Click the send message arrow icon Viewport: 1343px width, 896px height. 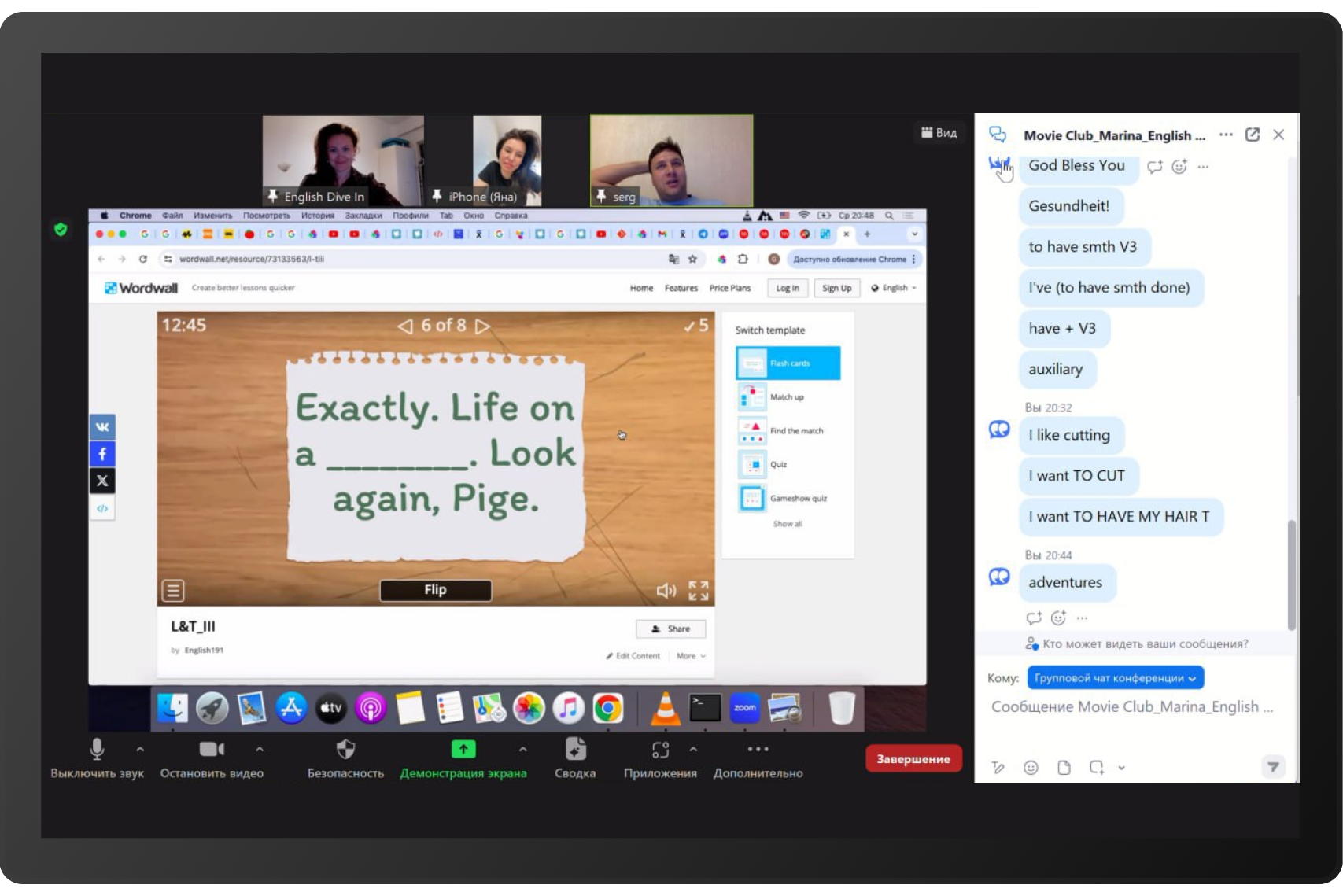click(x=1272, y=767)
